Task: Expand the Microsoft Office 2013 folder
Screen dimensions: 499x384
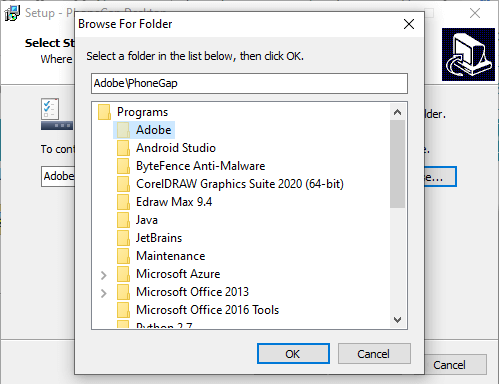Action: [104, 293]
